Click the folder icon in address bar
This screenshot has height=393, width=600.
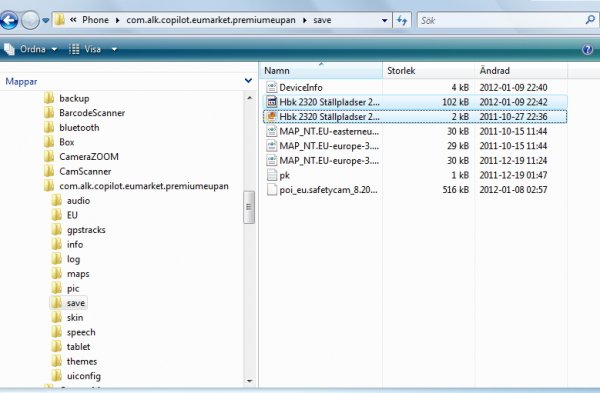click(59, 20)
